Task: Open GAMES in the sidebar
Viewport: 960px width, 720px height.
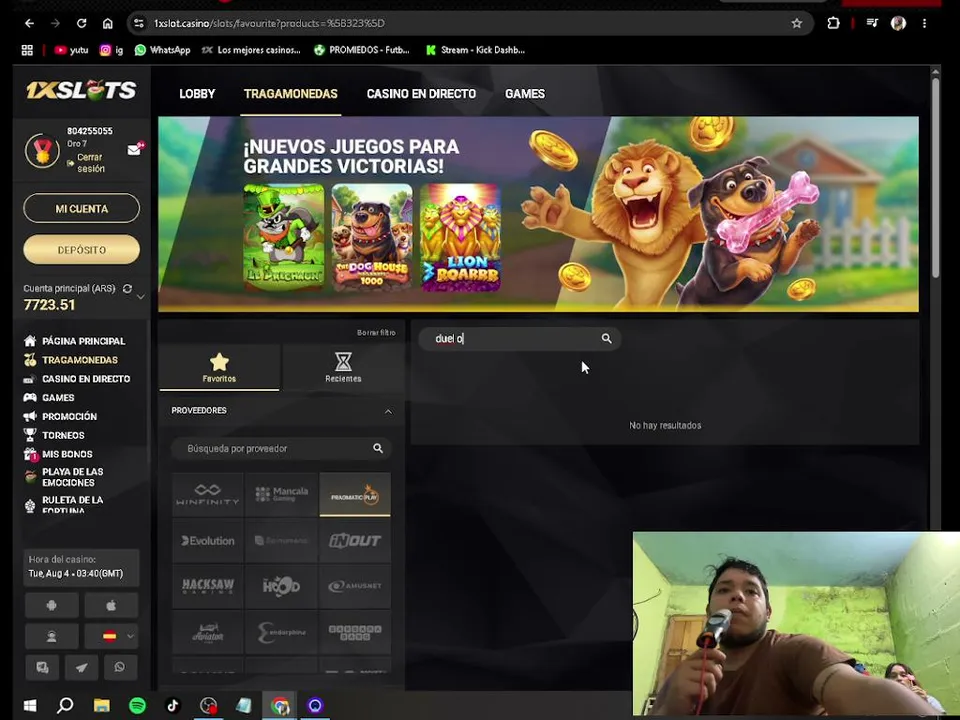Action: click(x=49, y=397)
